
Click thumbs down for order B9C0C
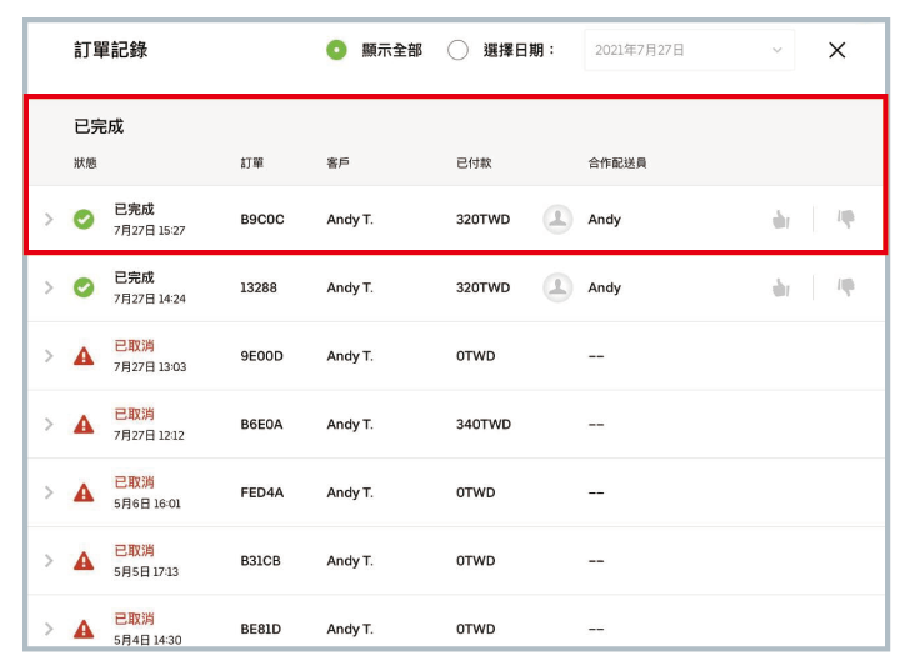pos(846,220)
